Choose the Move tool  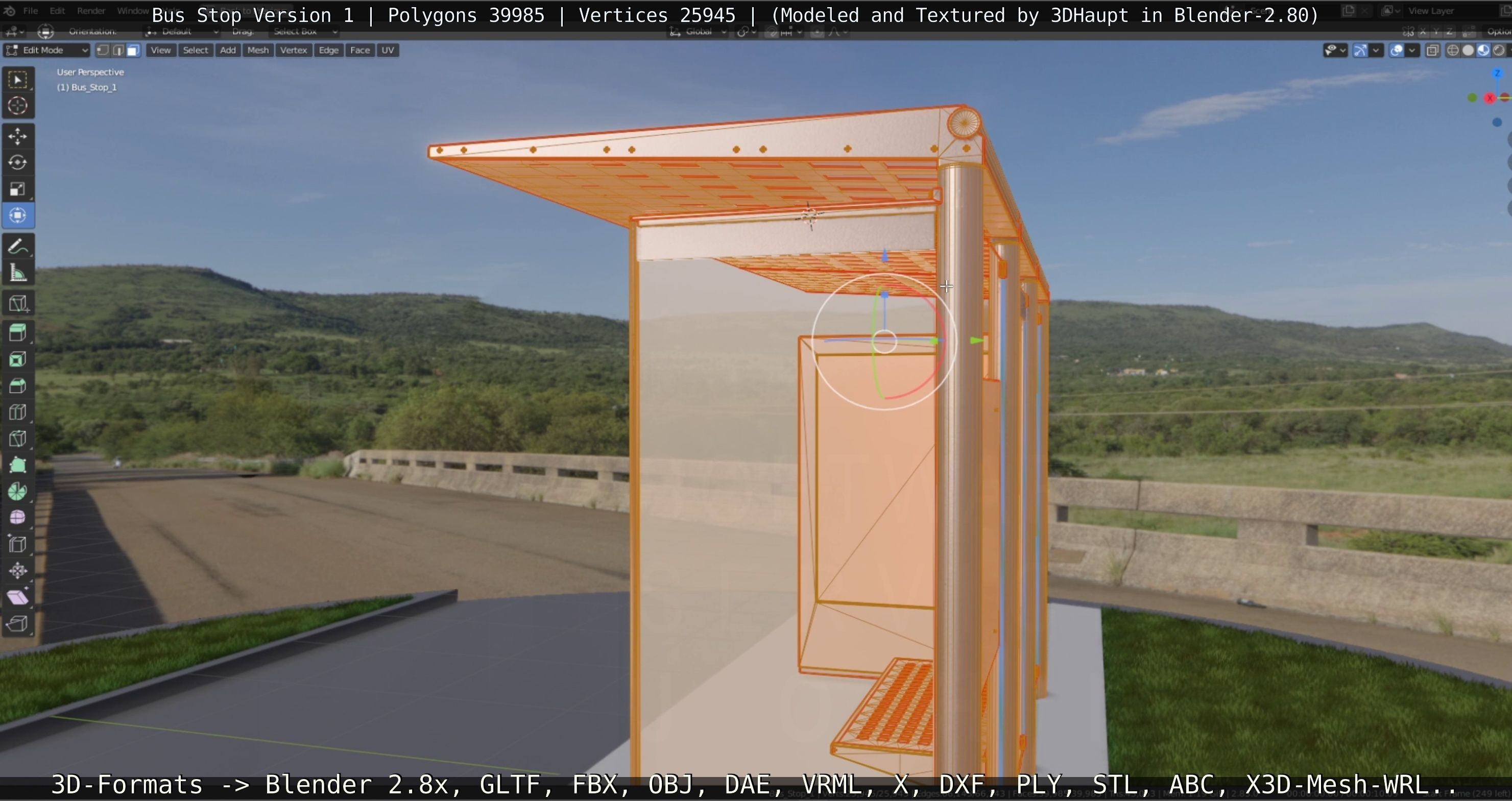17,136
